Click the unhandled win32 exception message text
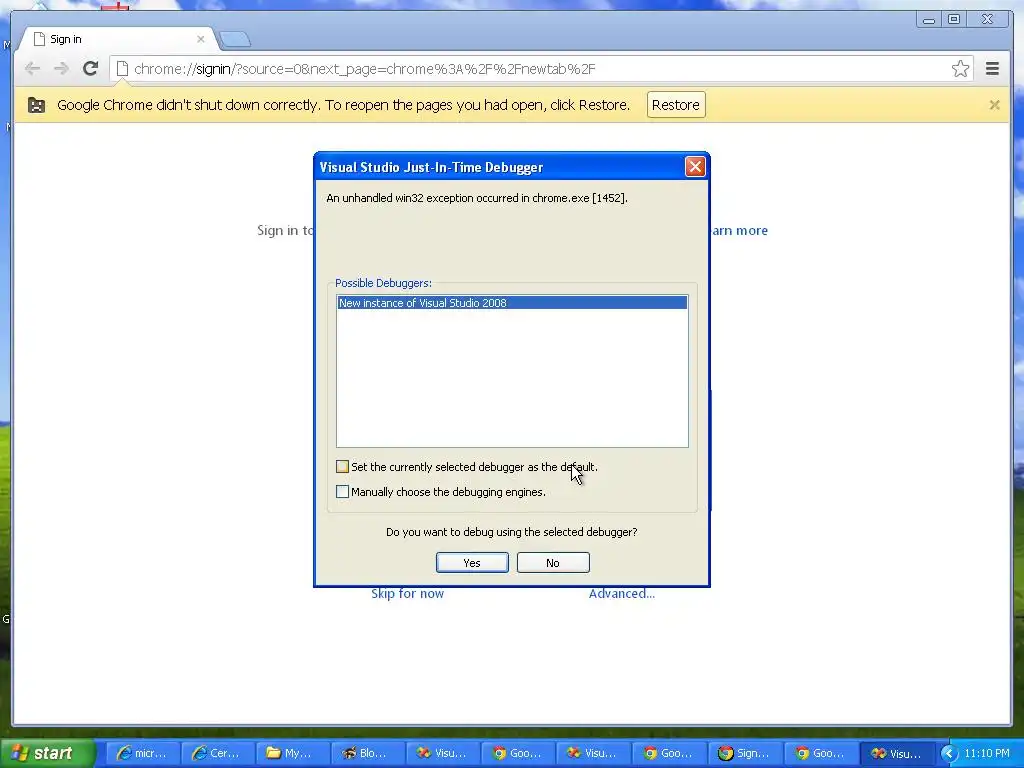The image size is (1024, 768). click(477, 198)
